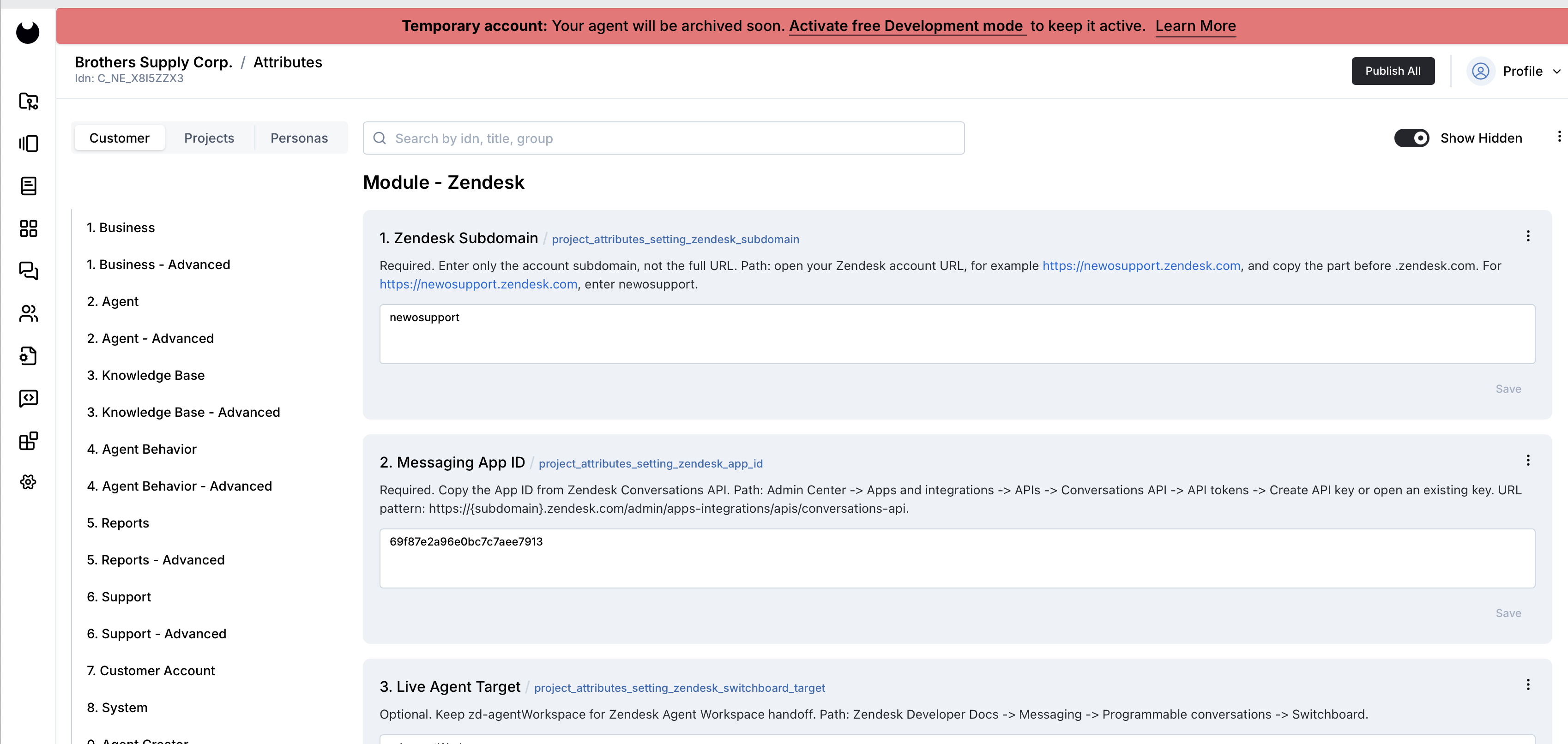Open the four-squares grid icon in the sidebar
The width and height of the screenshot is (1568, 744).
(x=28, y=228)
